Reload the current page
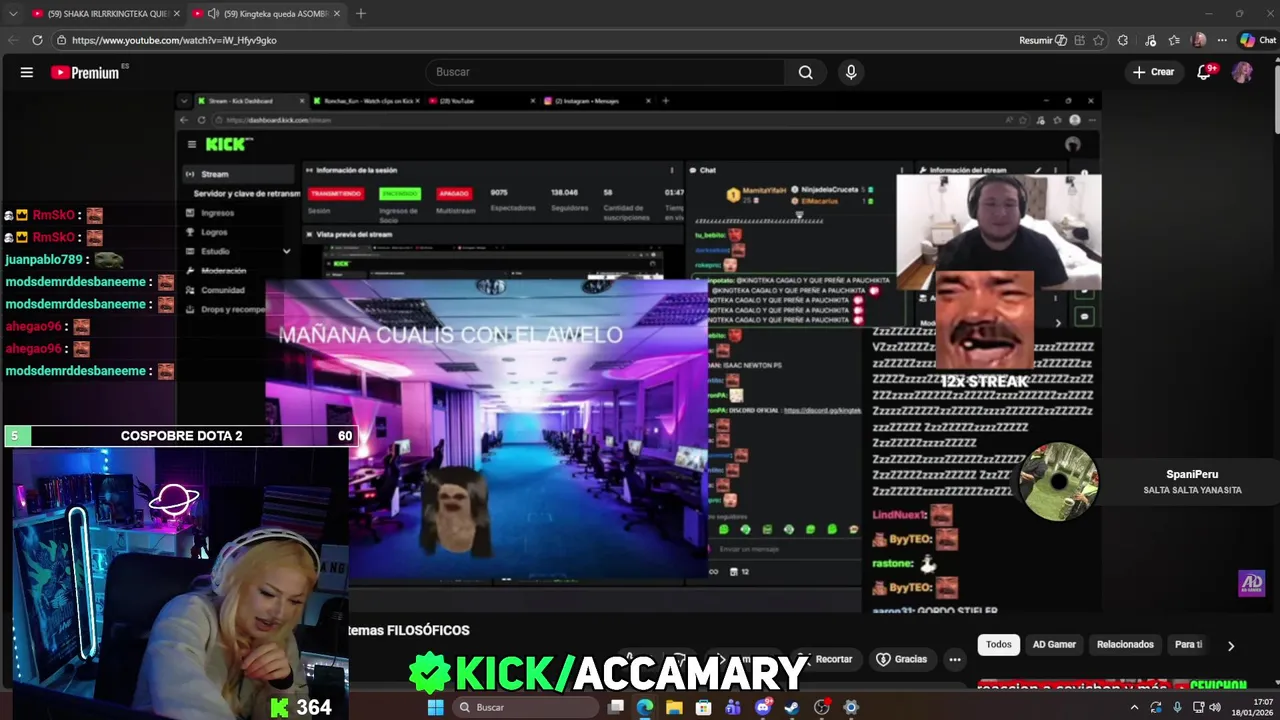 tap(37, 40)
